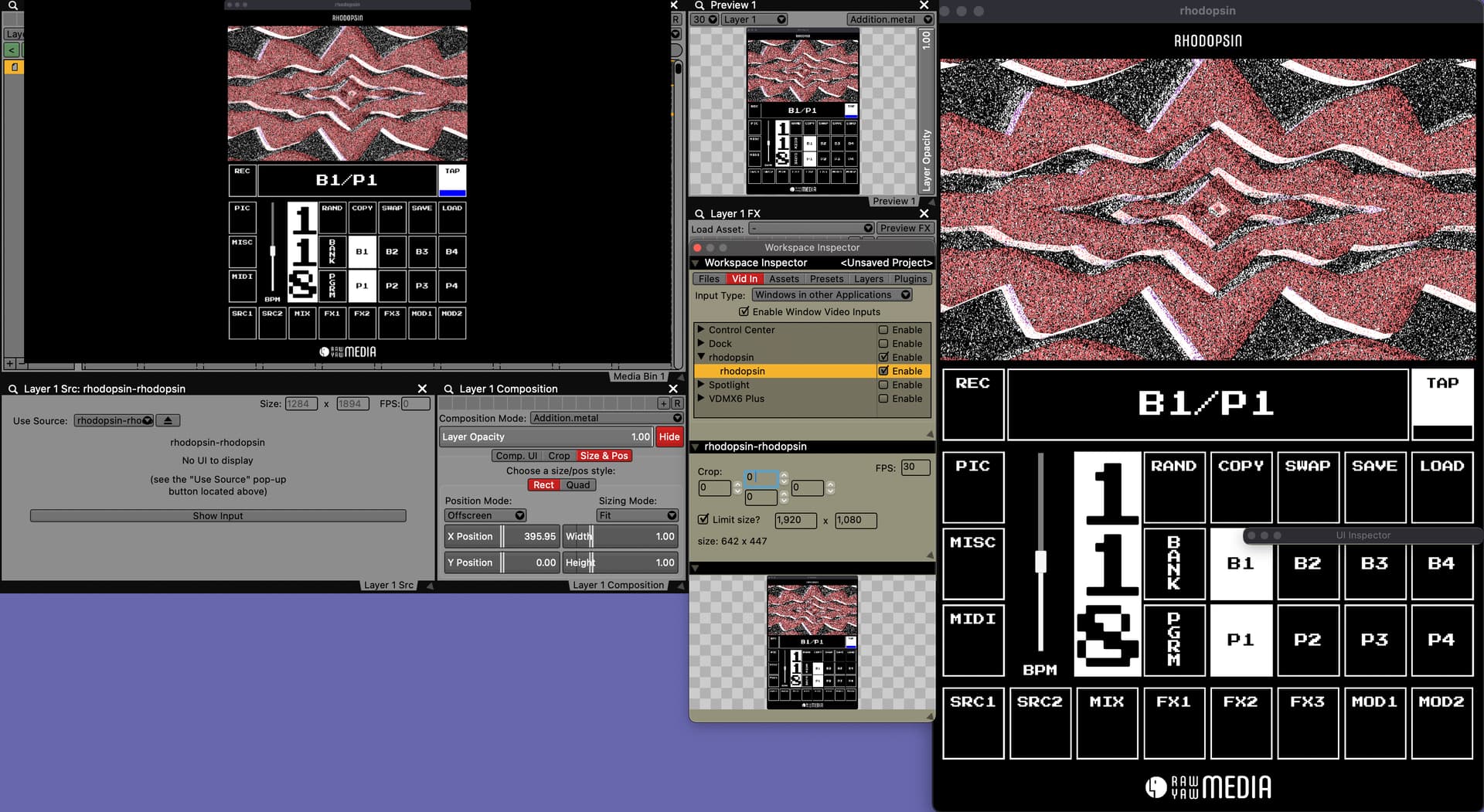Click COPY in the rhodopsin window
This screenshot has width=1484, height=812.
click(x=1241, y=488)
